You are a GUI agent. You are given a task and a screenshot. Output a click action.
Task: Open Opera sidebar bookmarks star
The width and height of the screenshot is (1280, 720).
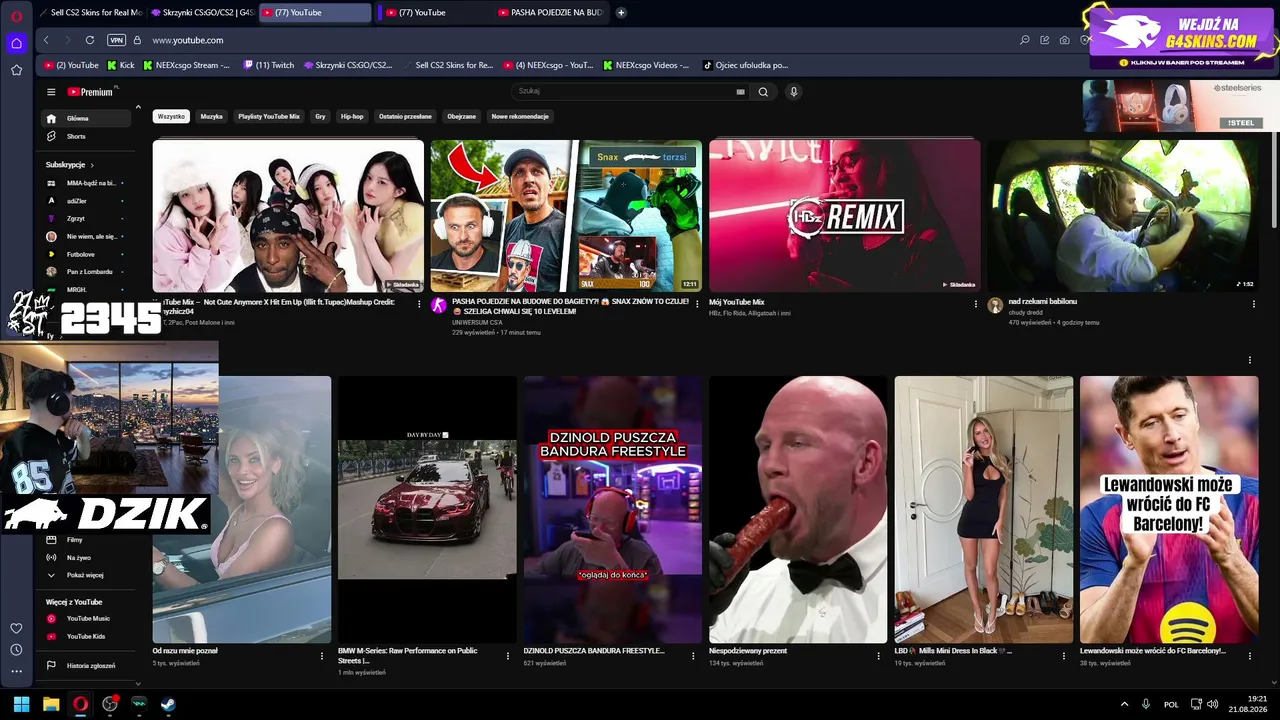click(x=16, y=70)
